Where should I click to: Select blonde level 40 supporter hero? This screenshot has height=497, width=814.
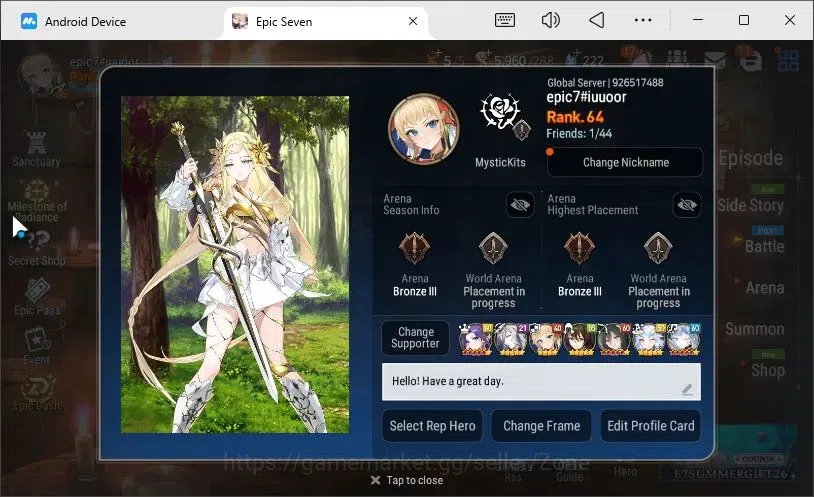(x=546, y=339)
